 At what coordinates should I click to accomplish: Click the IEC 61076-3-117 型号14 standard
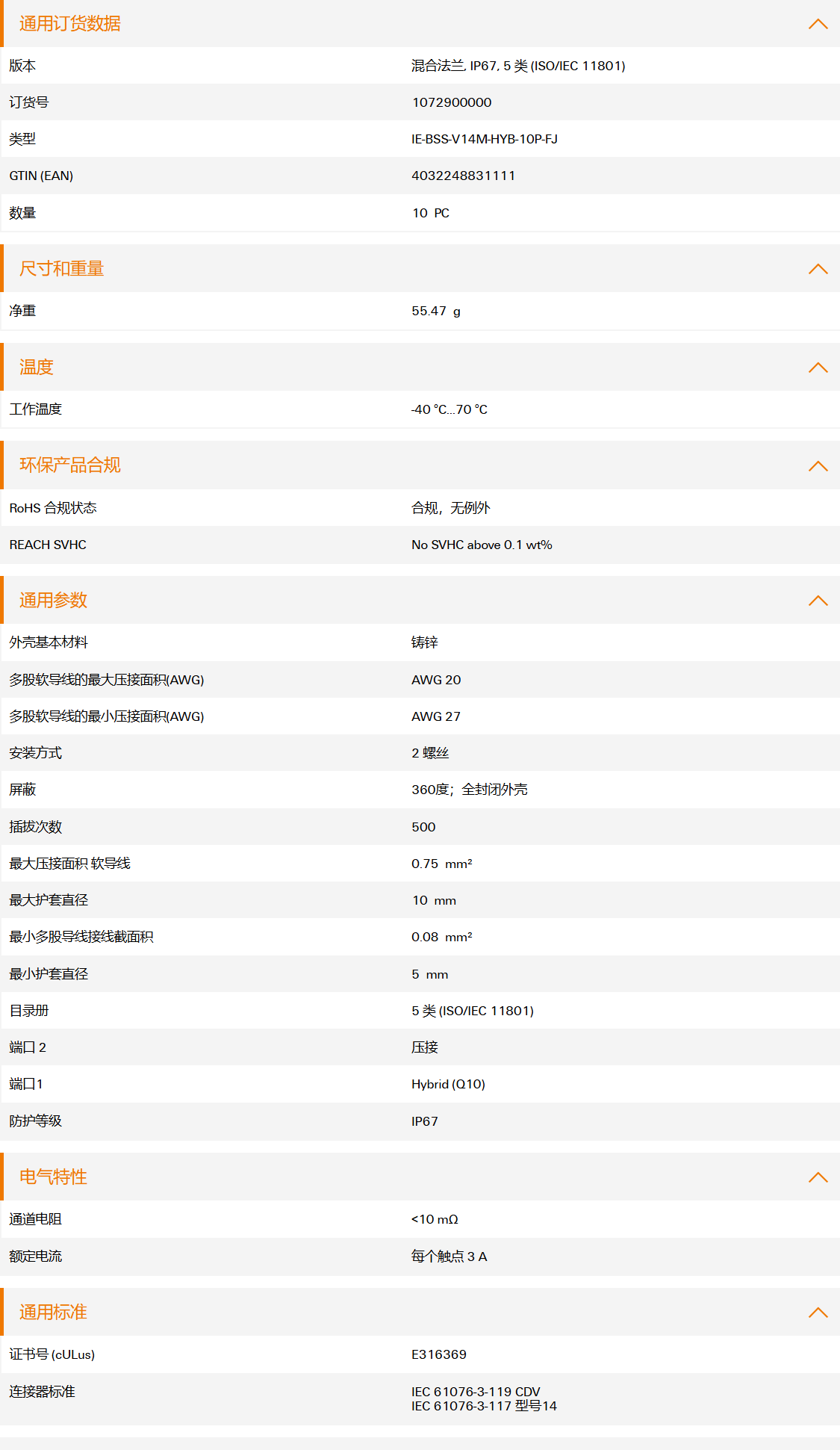(484, 1406)
